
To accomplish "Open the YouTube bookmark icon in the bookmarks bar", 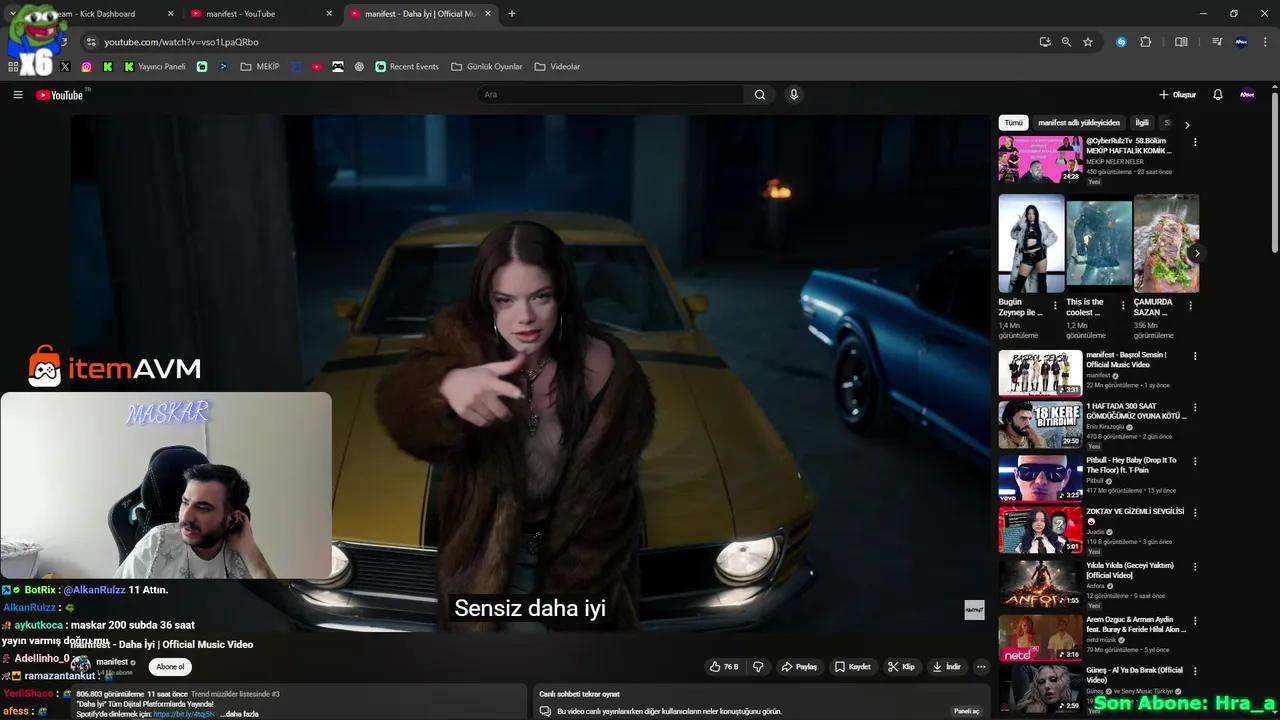I will tap(317, 67).
